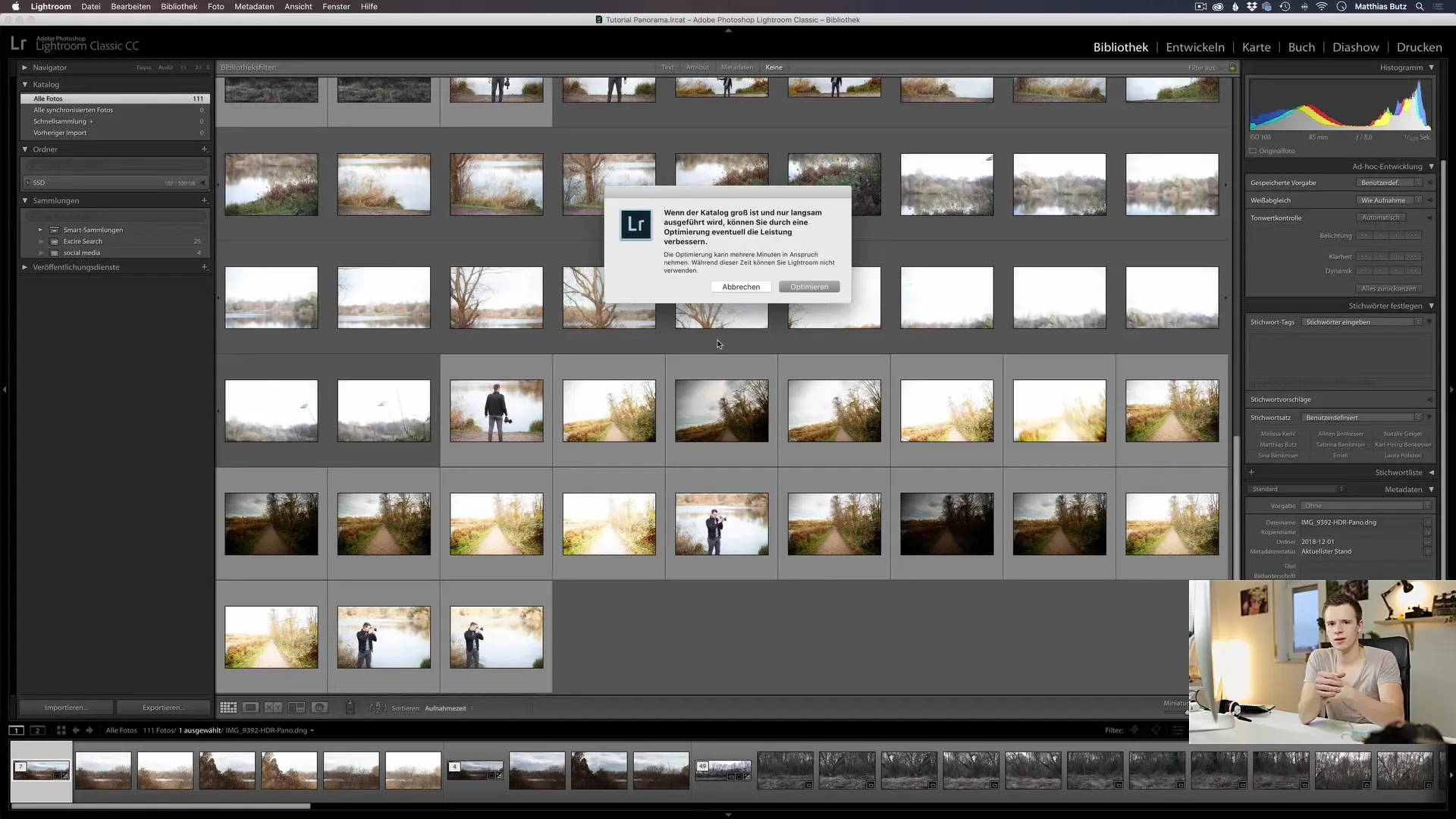This screenshot has width=1456, height=819.
Task: Click the social media collection set icon
Action: click(55, 253)
